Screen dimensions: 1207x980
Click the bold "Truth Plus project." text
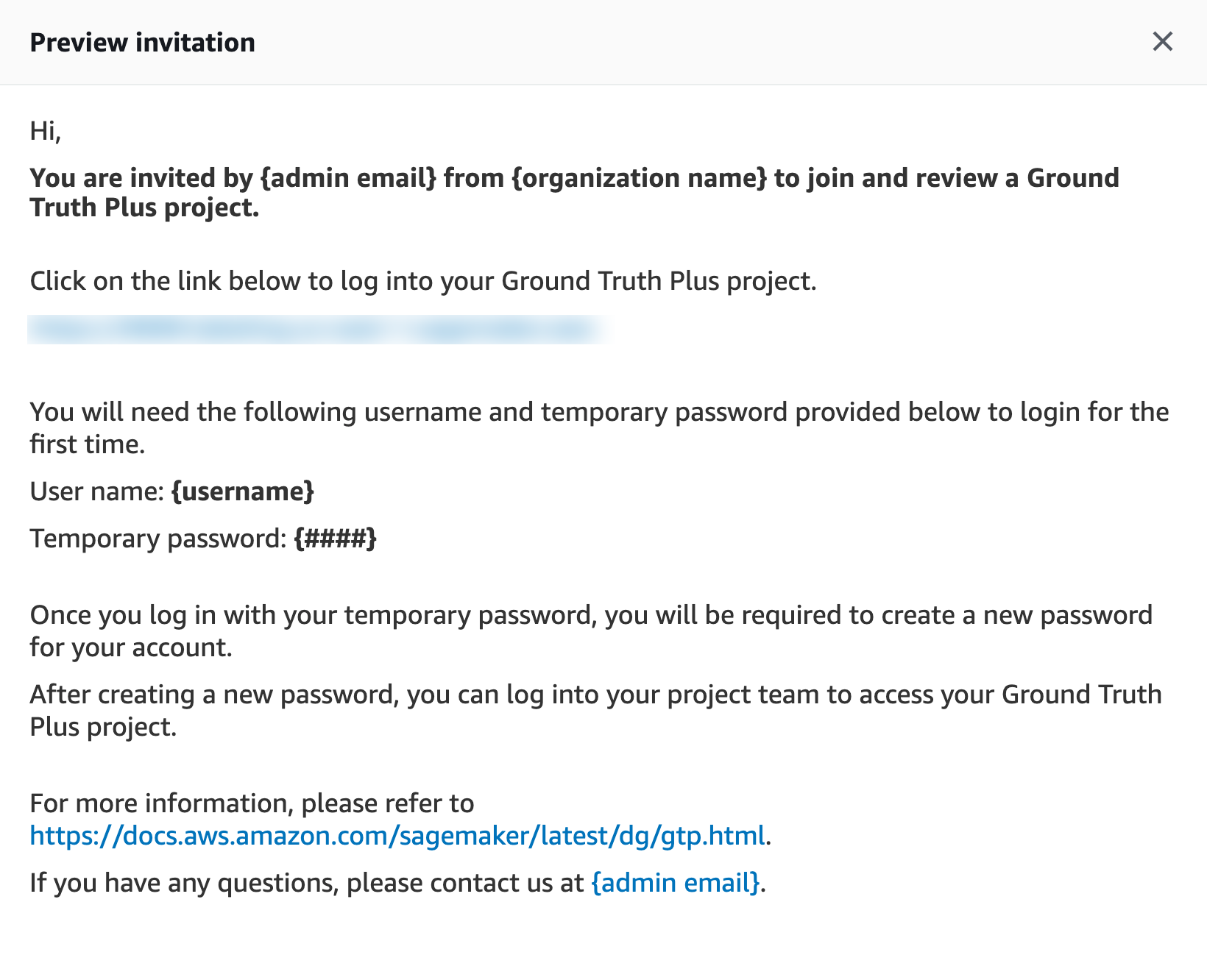point(144,208)
